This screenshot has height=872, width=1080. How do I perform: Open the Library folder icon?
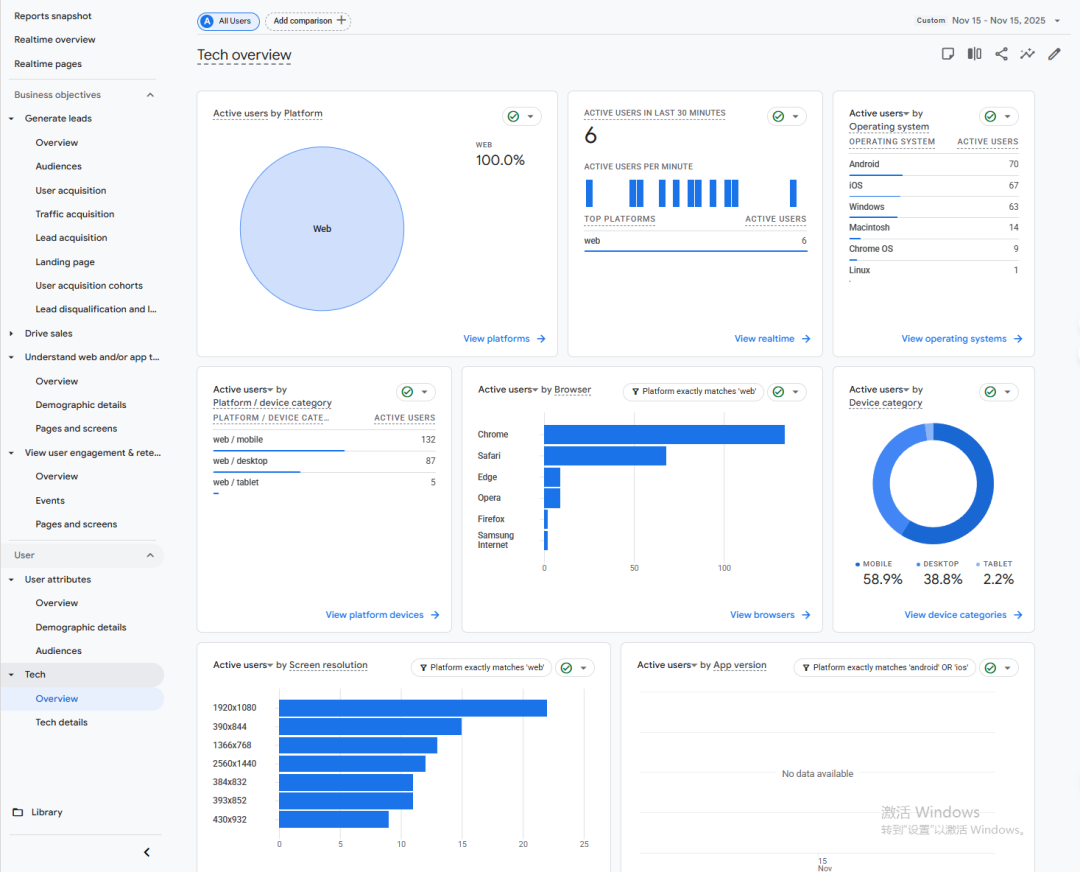pos(18,812)
